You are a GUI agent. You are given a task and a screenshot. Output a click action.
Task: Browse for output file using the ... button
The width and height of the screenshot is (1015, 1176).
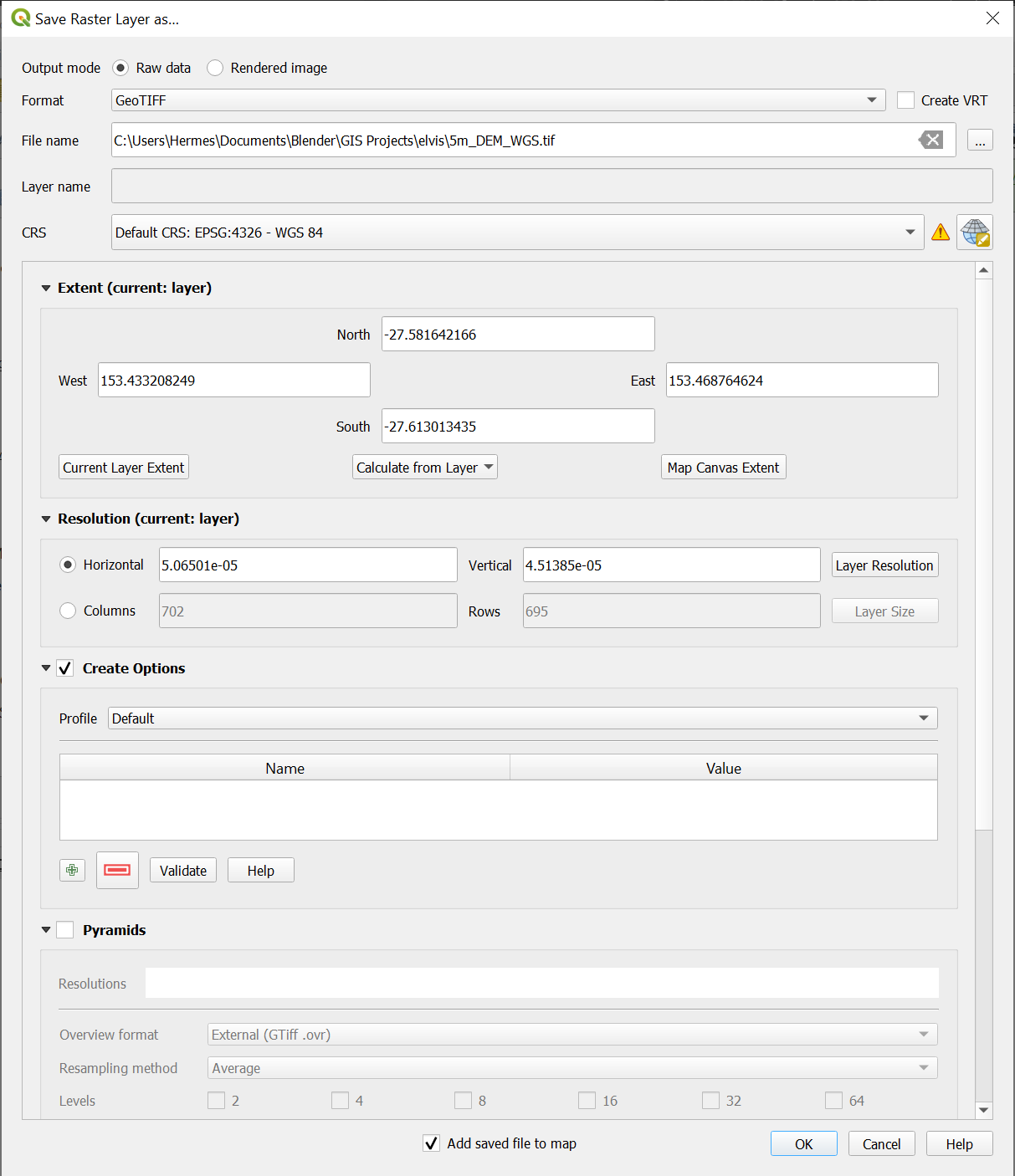(x=979, y=140)
